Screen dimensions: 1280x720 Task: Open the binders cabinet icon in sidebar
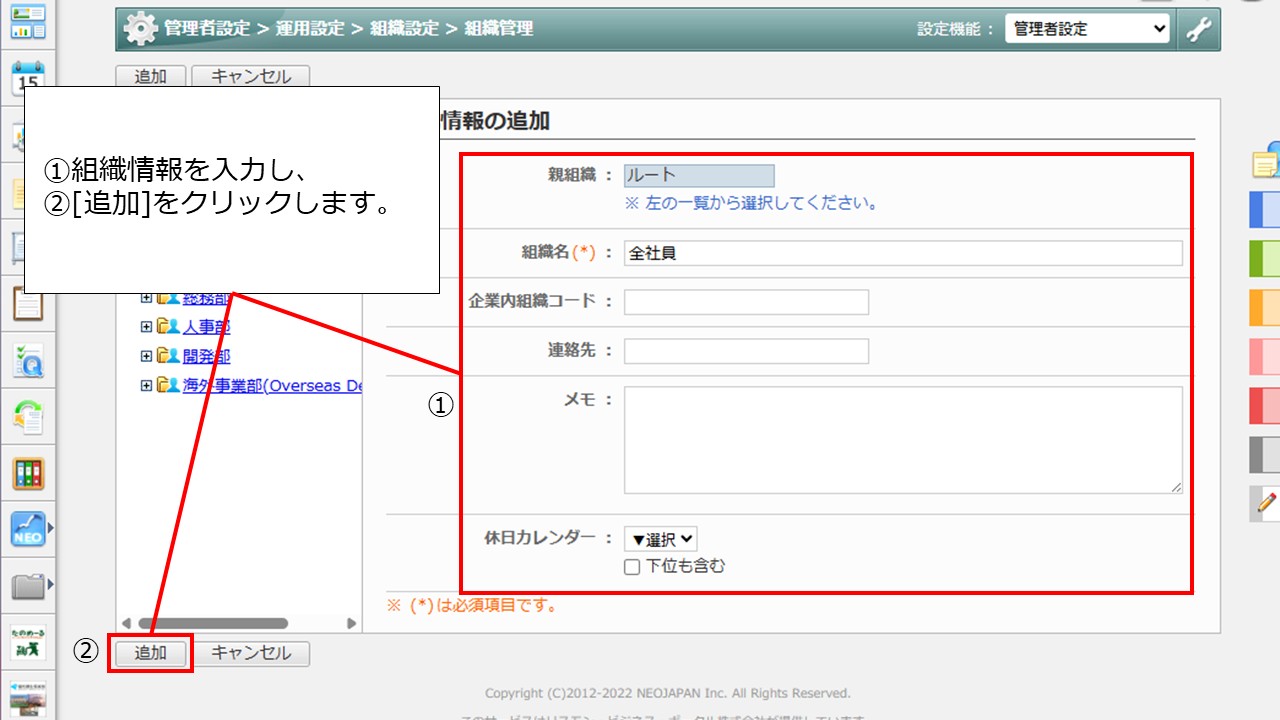(28, 473)
